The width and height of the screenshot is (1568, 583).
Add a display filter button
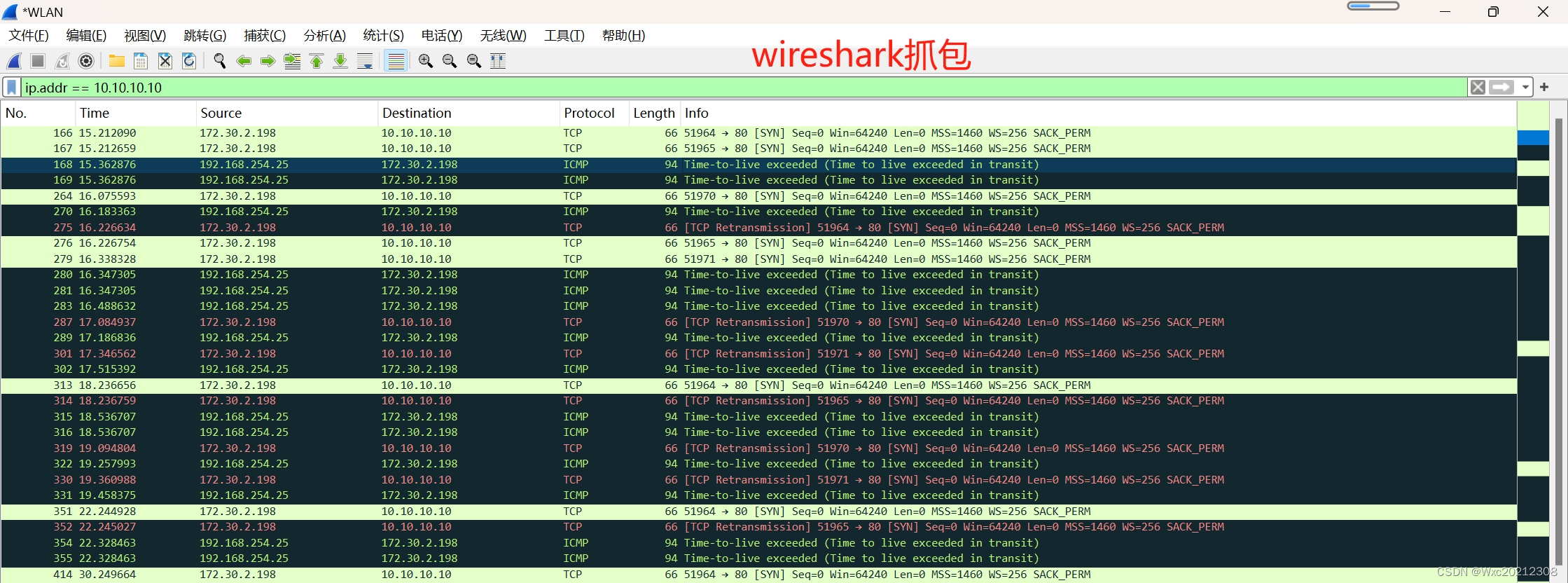coord(1544,88)
